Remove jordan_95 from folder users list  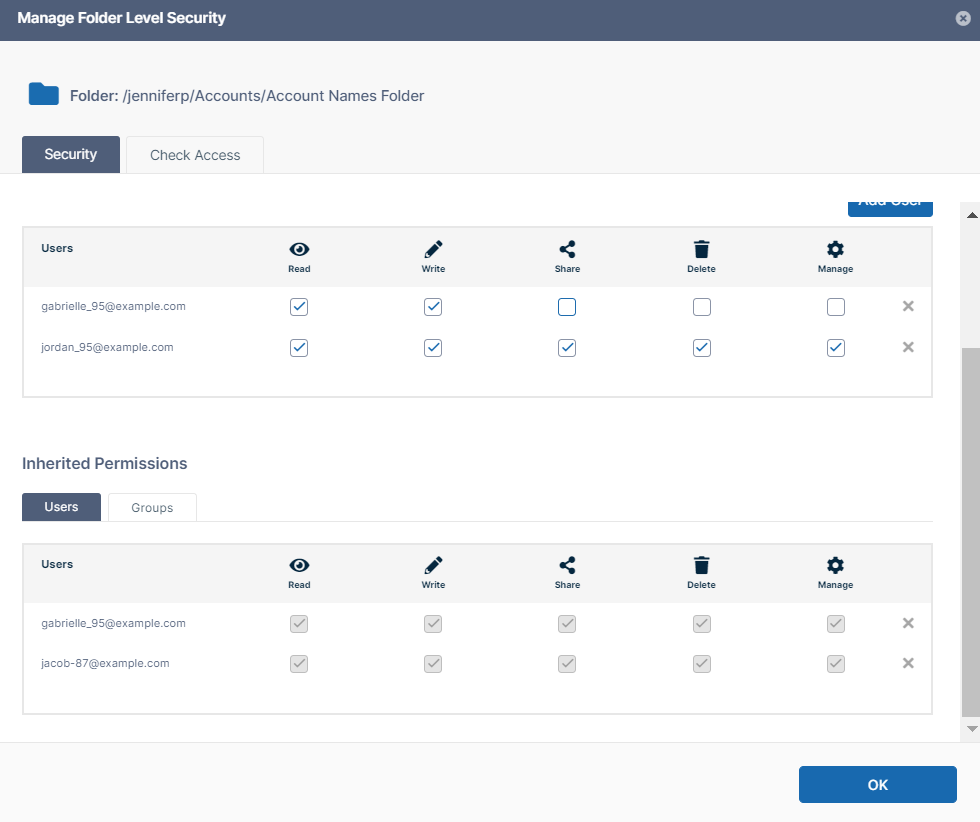point(908,347)
